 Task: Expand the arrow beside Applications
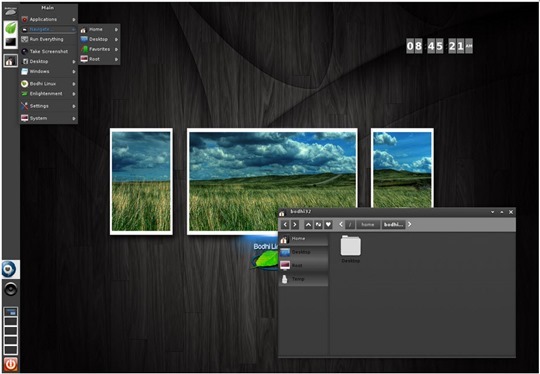point(74,20)
